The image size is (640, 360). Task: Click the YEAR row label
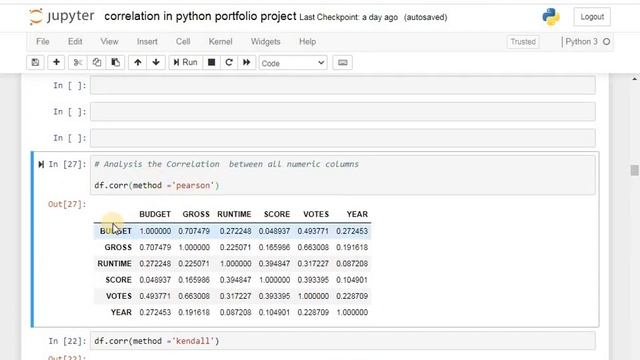(121, 313)
